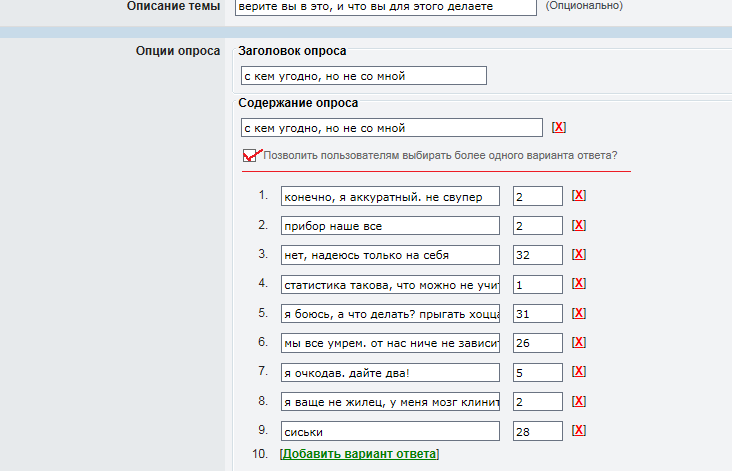Image resolution: width=732 pixels, height=471 pixels.
Task: Click the 'Содержание опроса' question field
Action: coord(392,127)
